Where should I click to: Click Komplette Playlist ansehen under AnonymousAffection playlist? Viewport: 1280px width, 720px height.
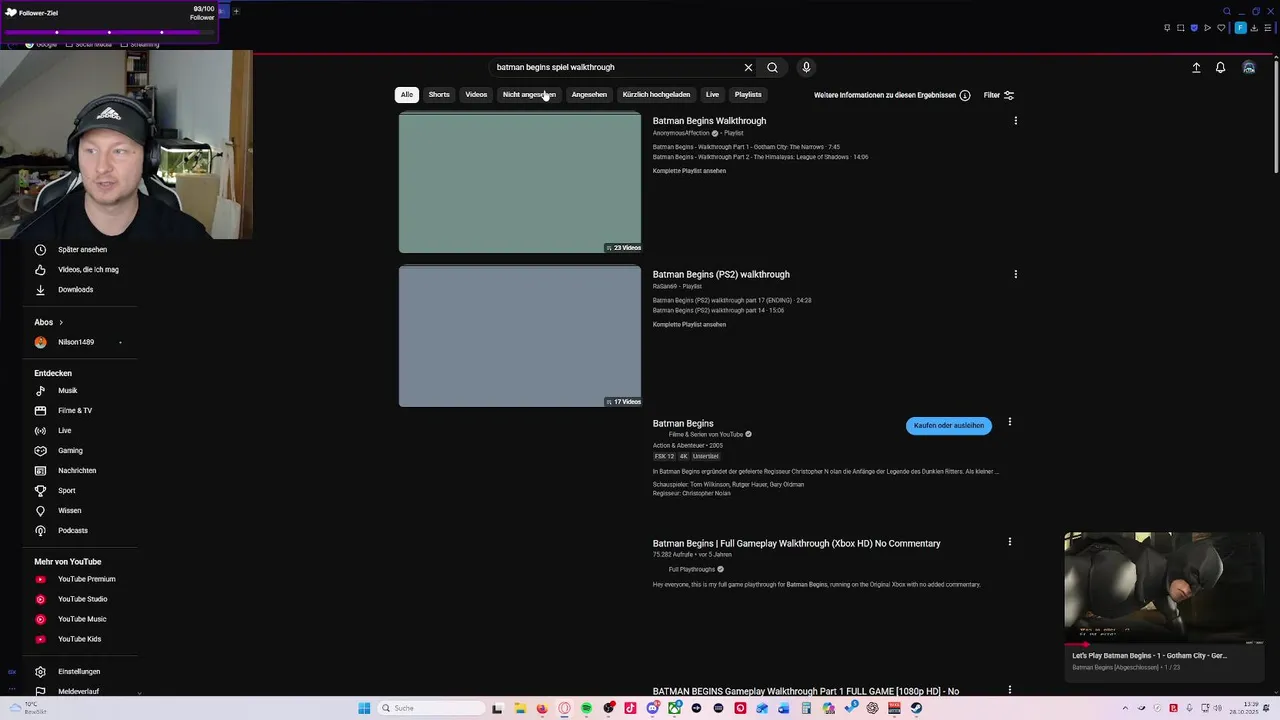point(689,171)
